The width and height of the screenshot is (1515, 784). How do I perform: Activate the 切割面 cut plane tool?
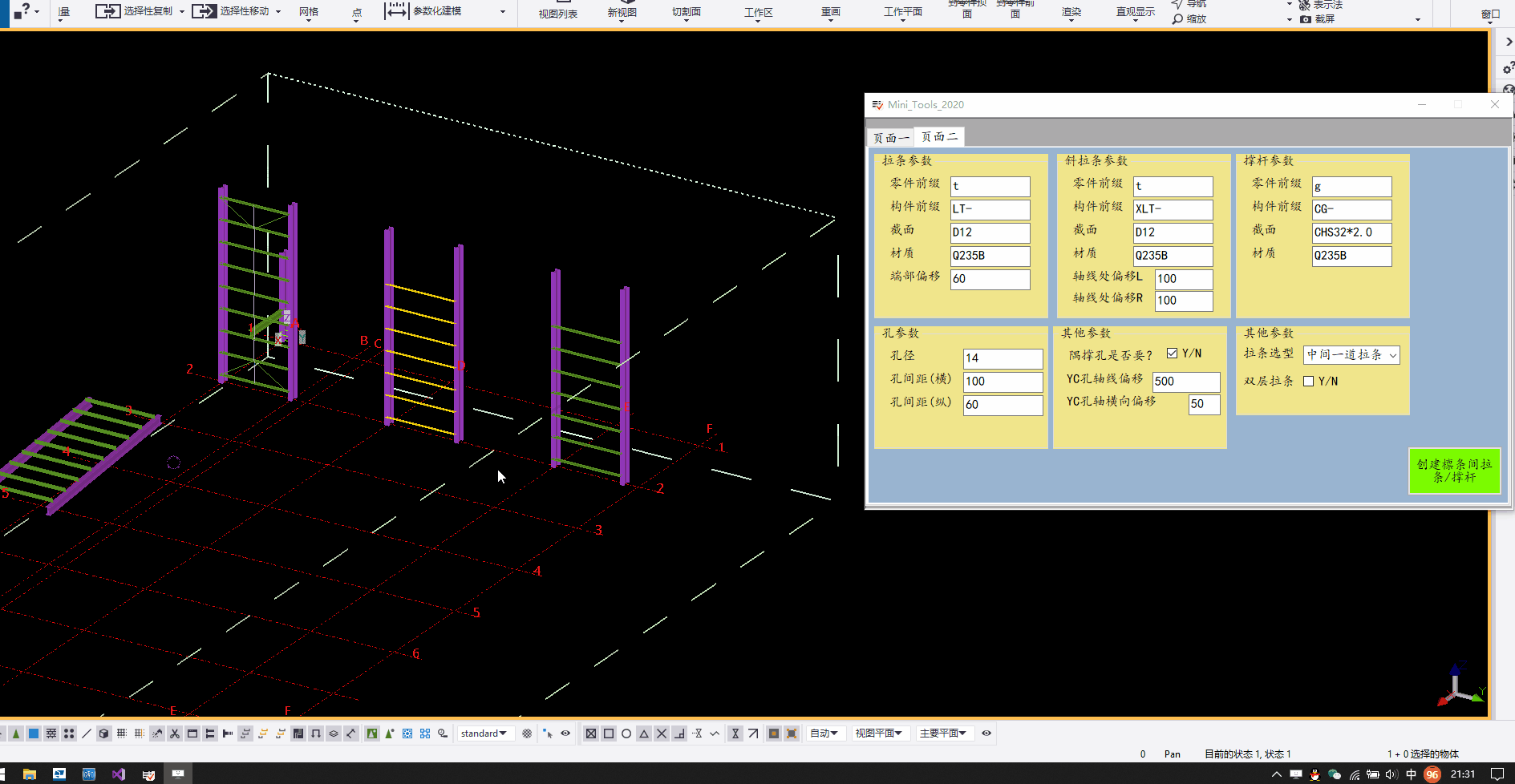[685, 13]
